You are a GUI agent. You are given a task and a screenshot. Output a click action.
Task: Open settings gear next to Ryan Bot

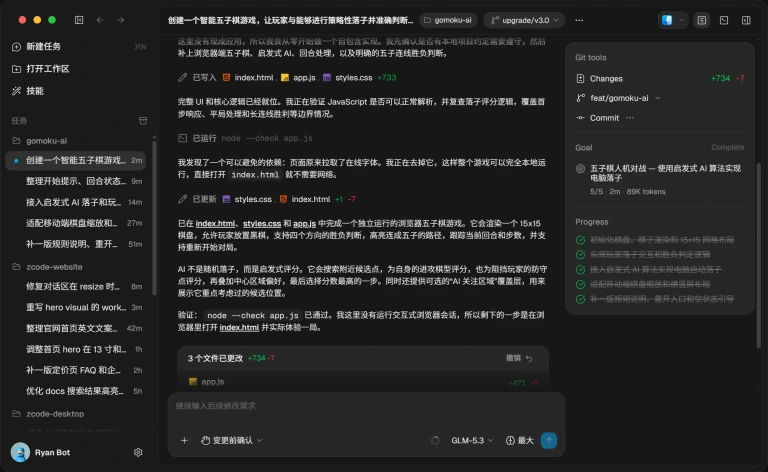[x=138, y=452]
